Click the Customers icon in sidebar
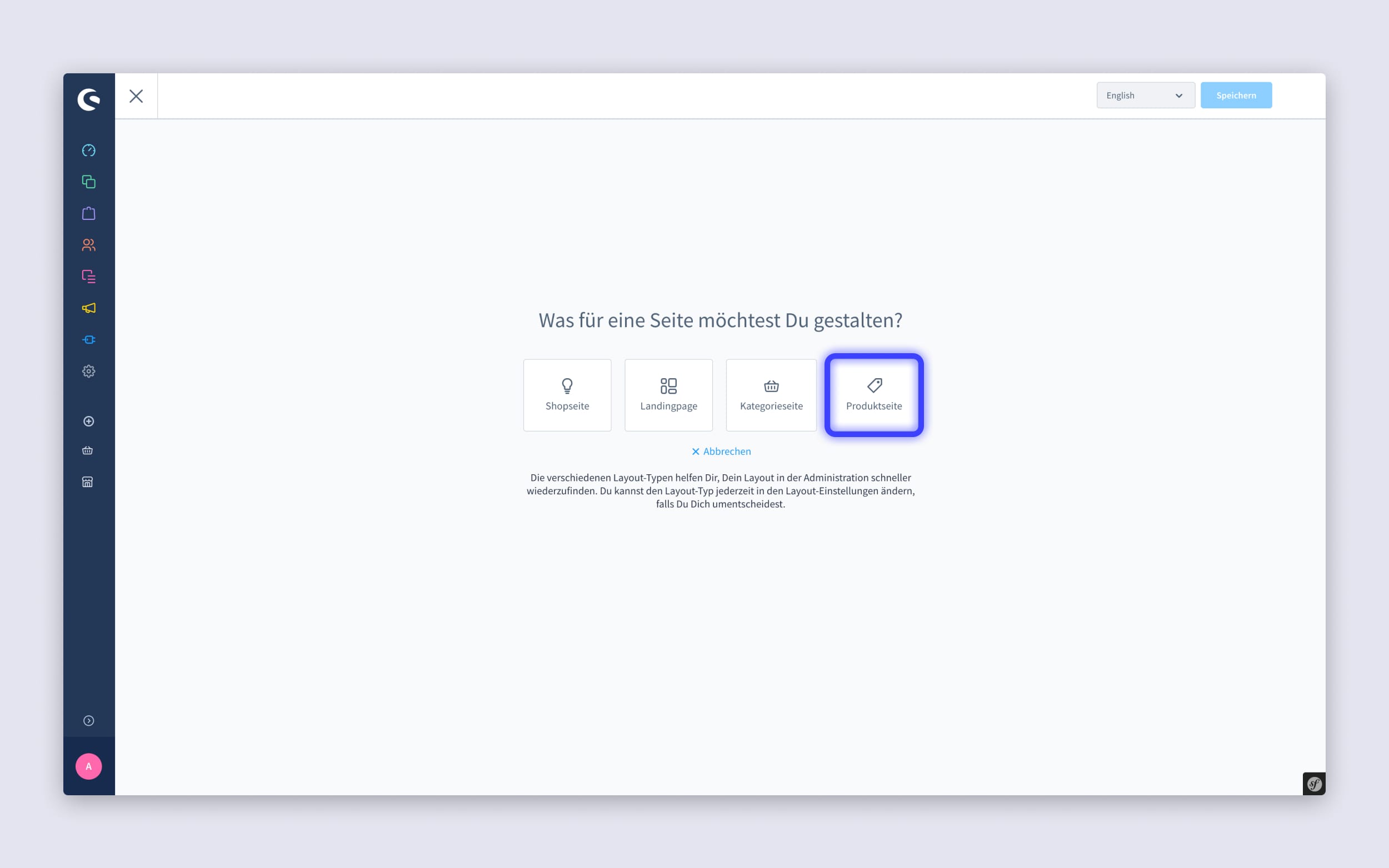The image size is (1389, 868). (x=89, y=245)
